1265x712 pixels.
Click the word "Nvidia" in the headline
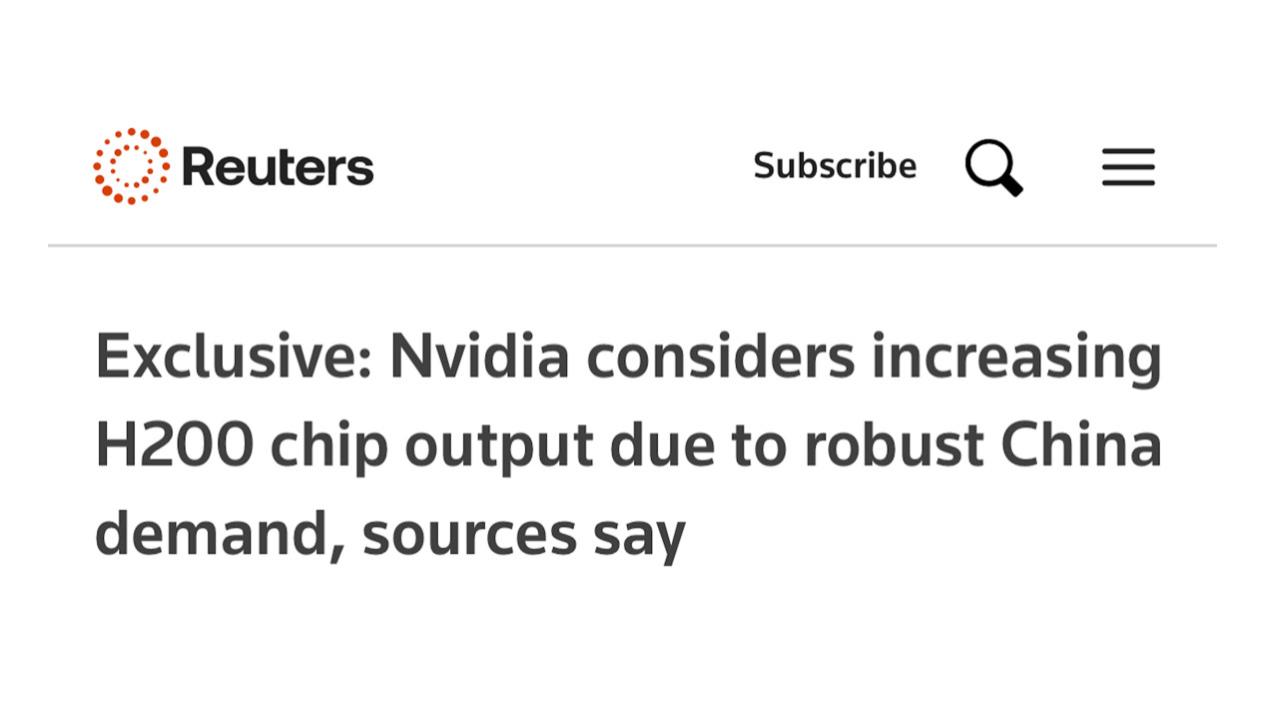pyautogui.click(x=479, y=356)
